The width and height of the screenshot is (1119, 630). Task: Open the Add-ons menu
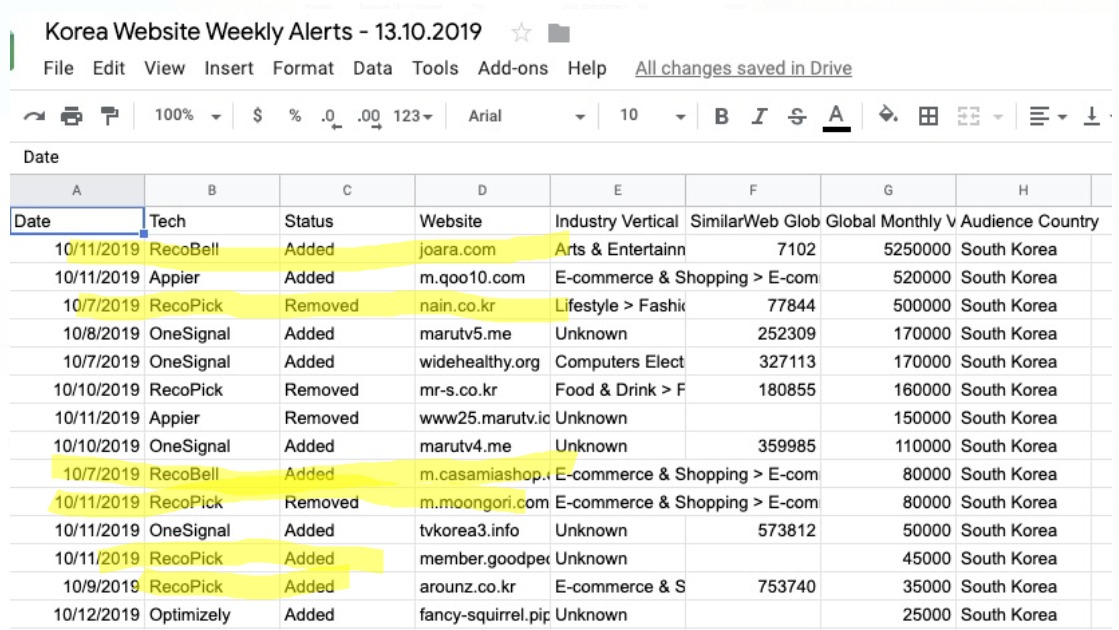[513, 68]
